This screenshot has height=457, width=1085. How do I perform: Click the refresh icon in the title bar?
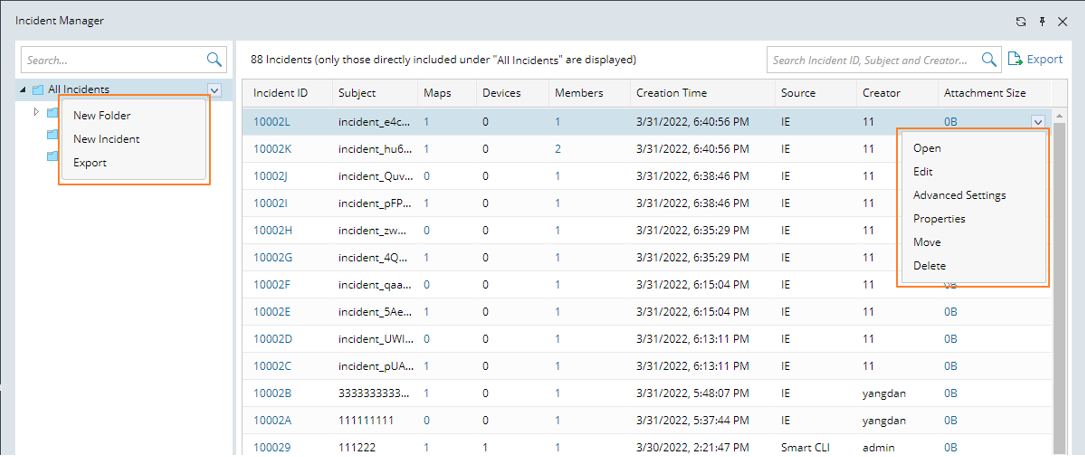[x=1020, y=21]
